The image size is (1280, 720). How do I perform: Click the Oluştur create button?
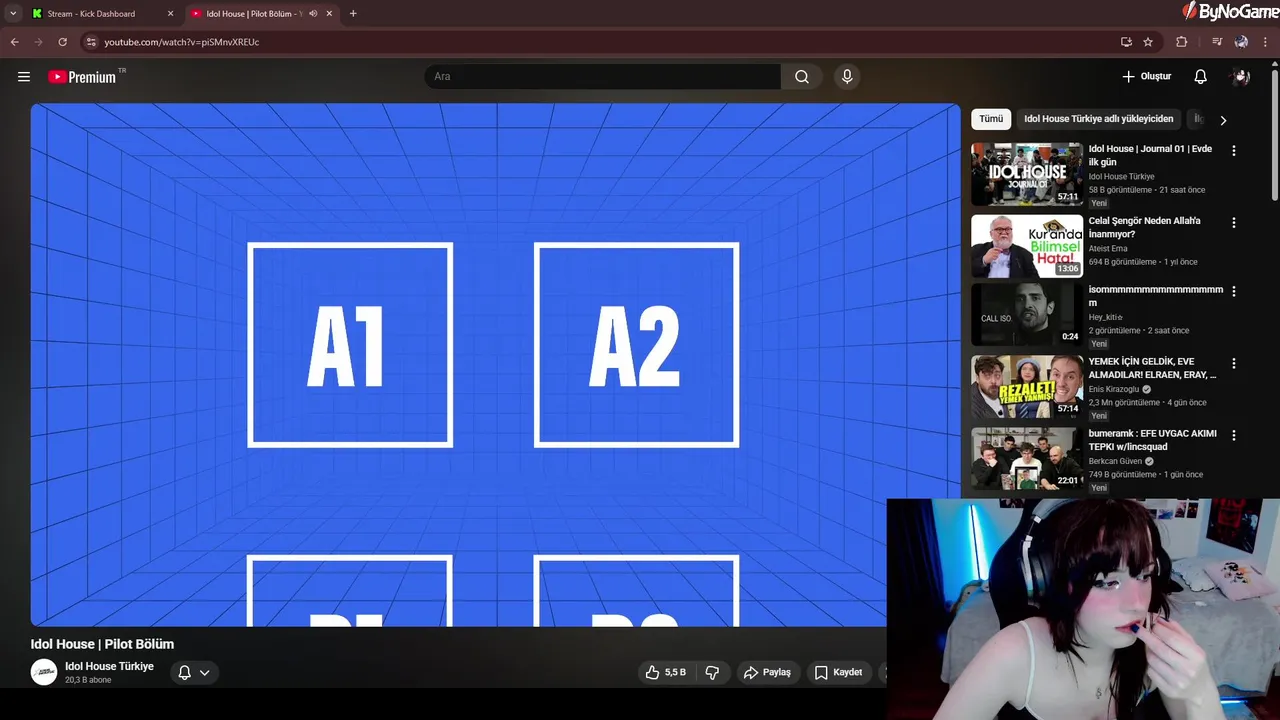(1147, 77)
